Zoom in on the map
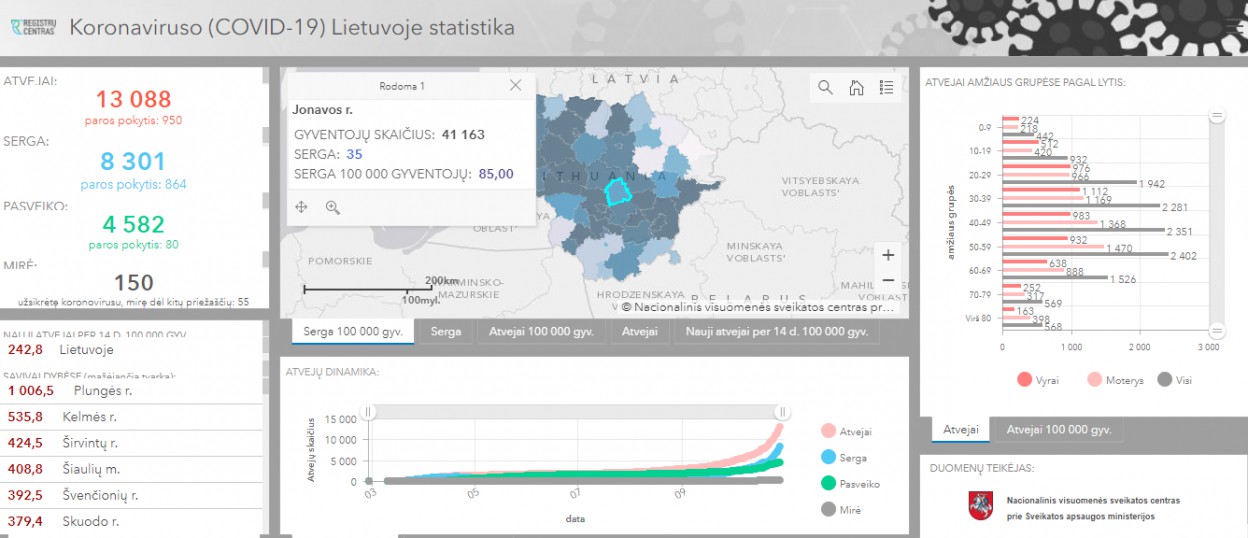 click(x=888, y=255)
